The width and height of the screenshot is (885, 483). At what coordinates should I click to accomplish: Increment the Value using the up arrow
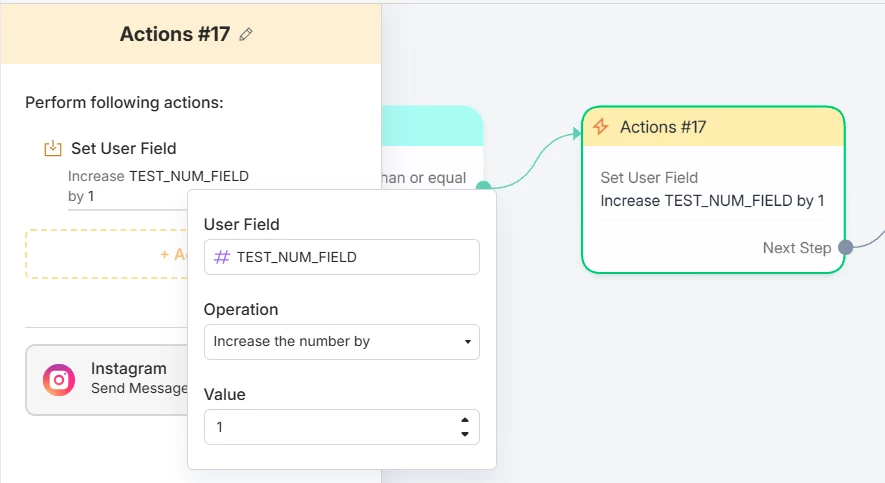pyautogui.click(x=464, y=421)
